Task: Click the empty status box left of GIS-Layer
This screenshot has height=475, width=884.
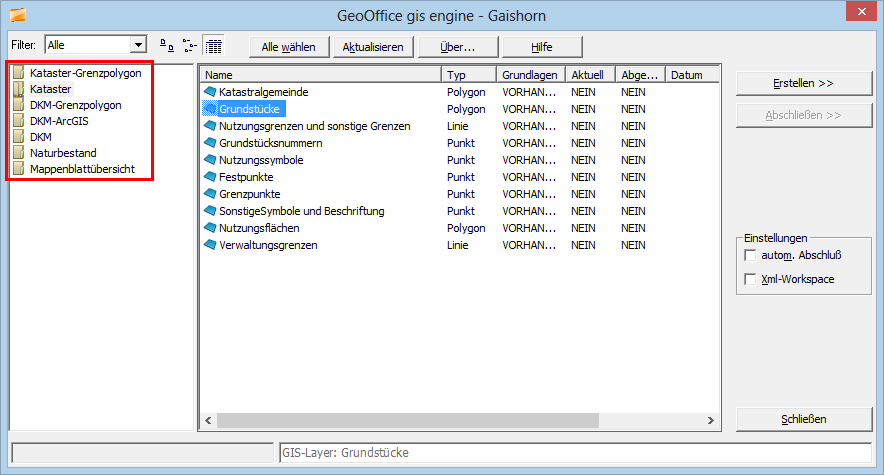Action: click(143, 452)
